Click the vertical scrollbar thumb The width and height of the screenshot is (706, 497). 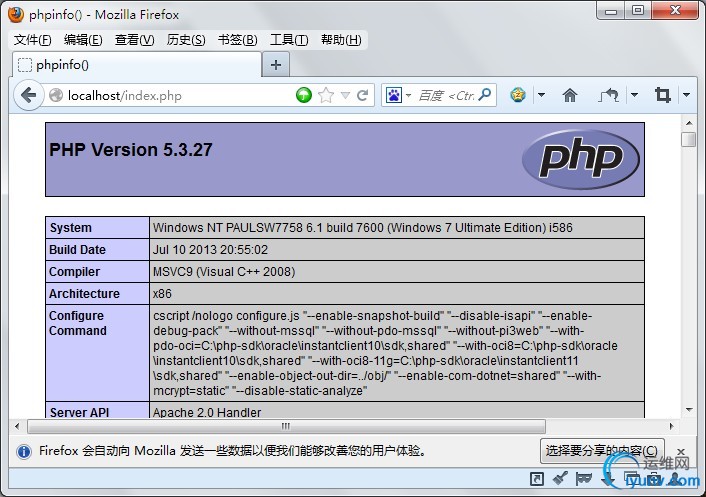coord(688,139)
